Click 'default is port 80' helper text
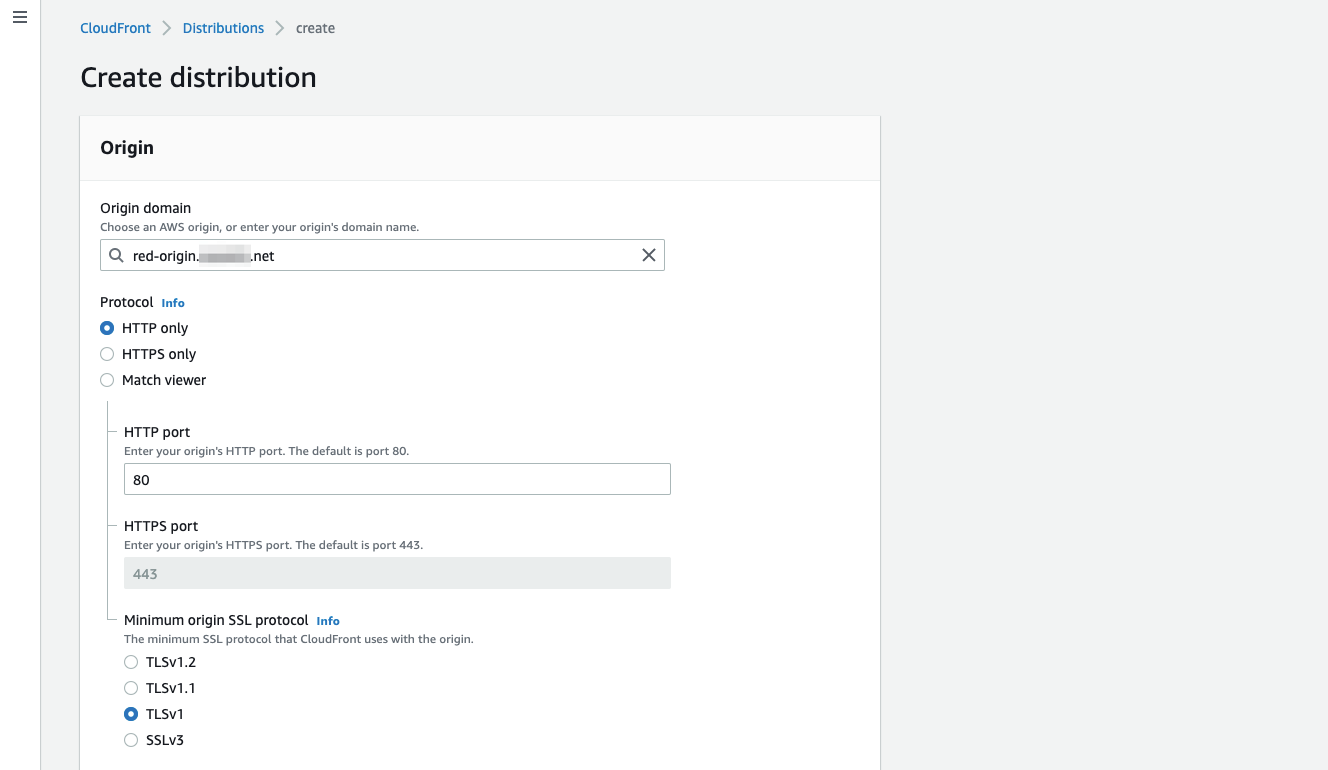 pyautogui.click(x=266, y=451)
